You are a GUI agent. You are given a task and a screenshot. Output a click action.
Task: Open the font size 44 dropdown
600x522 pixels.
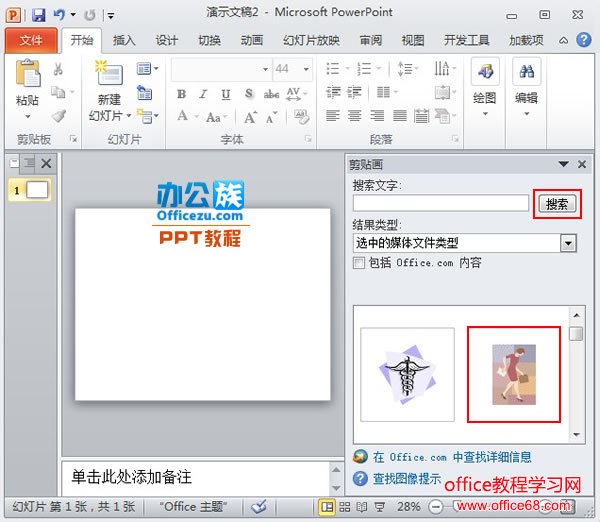(306, 69)
